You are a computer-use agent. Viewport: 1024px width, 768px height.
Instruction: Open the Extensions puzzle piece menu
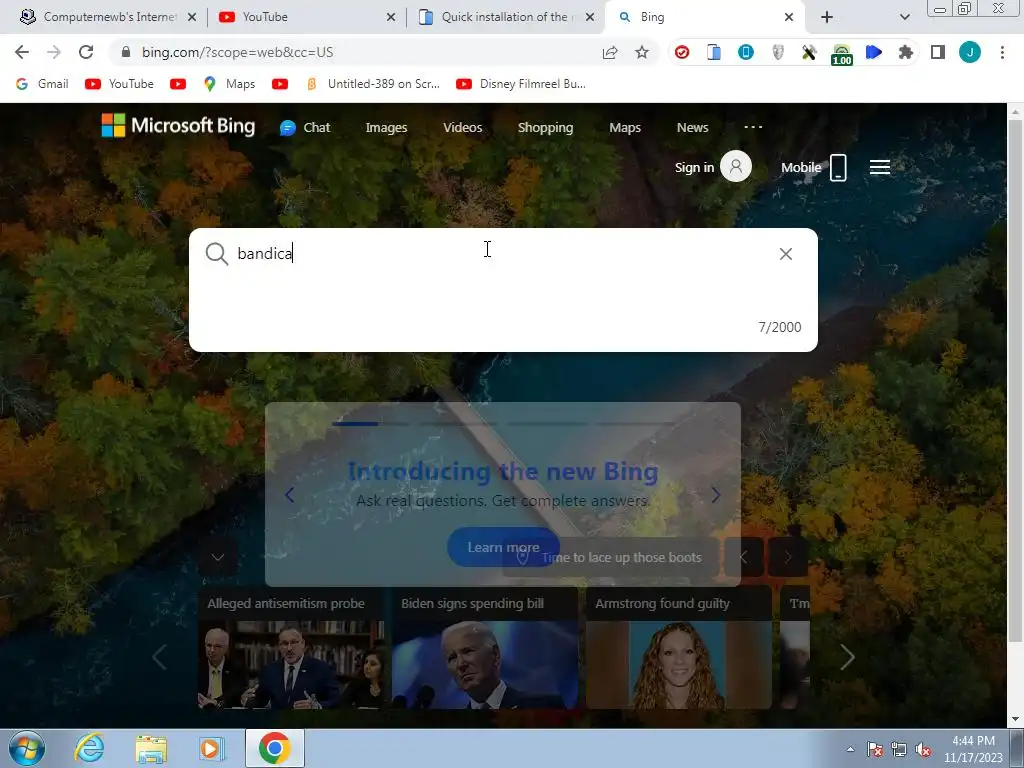pyautogui.click(x=905, y=52)
